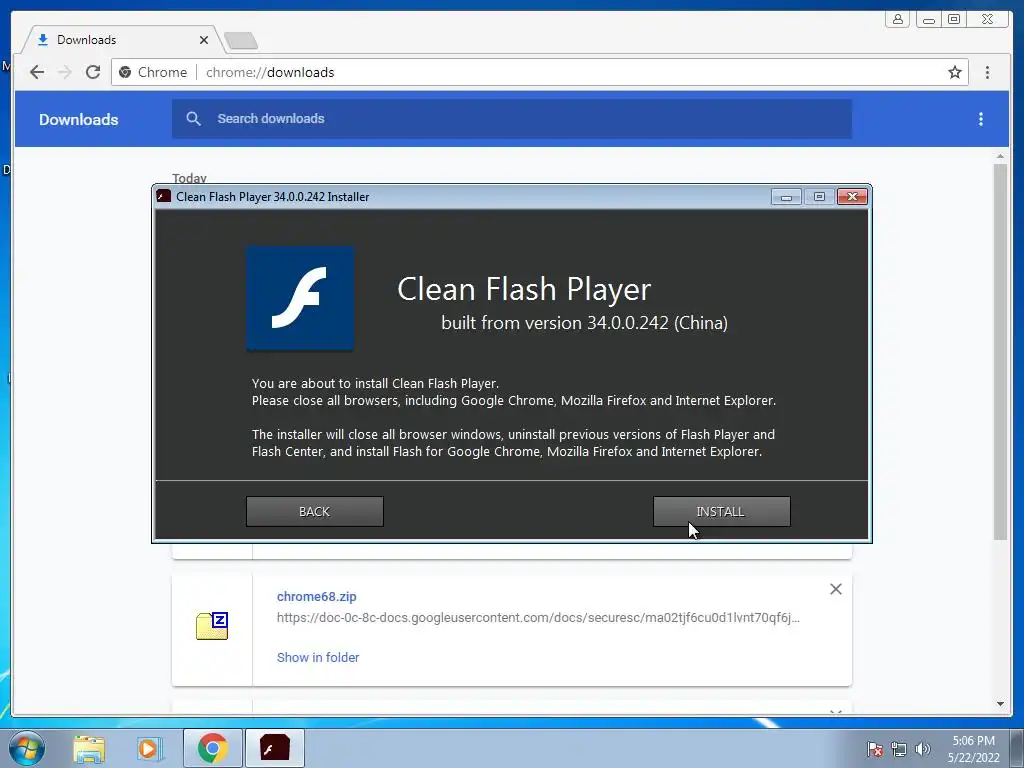Open the Windows Start menu

click(26, 748)
